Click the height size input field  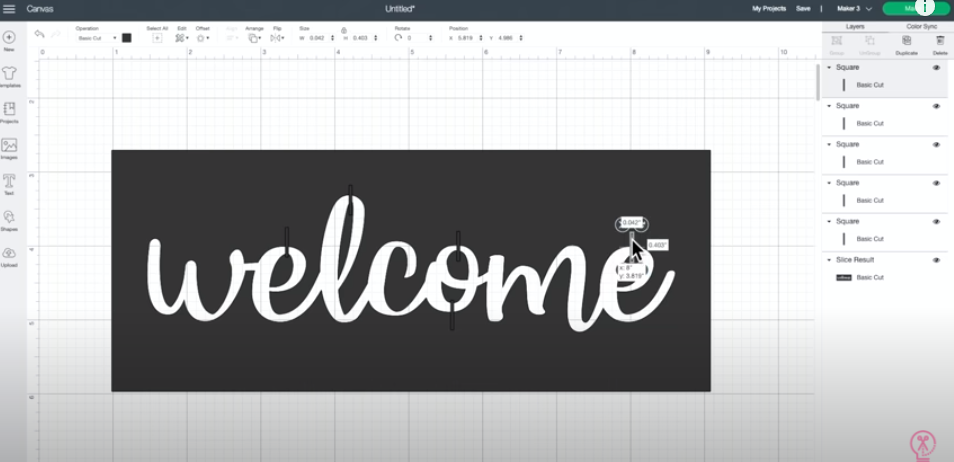point(361,38)
